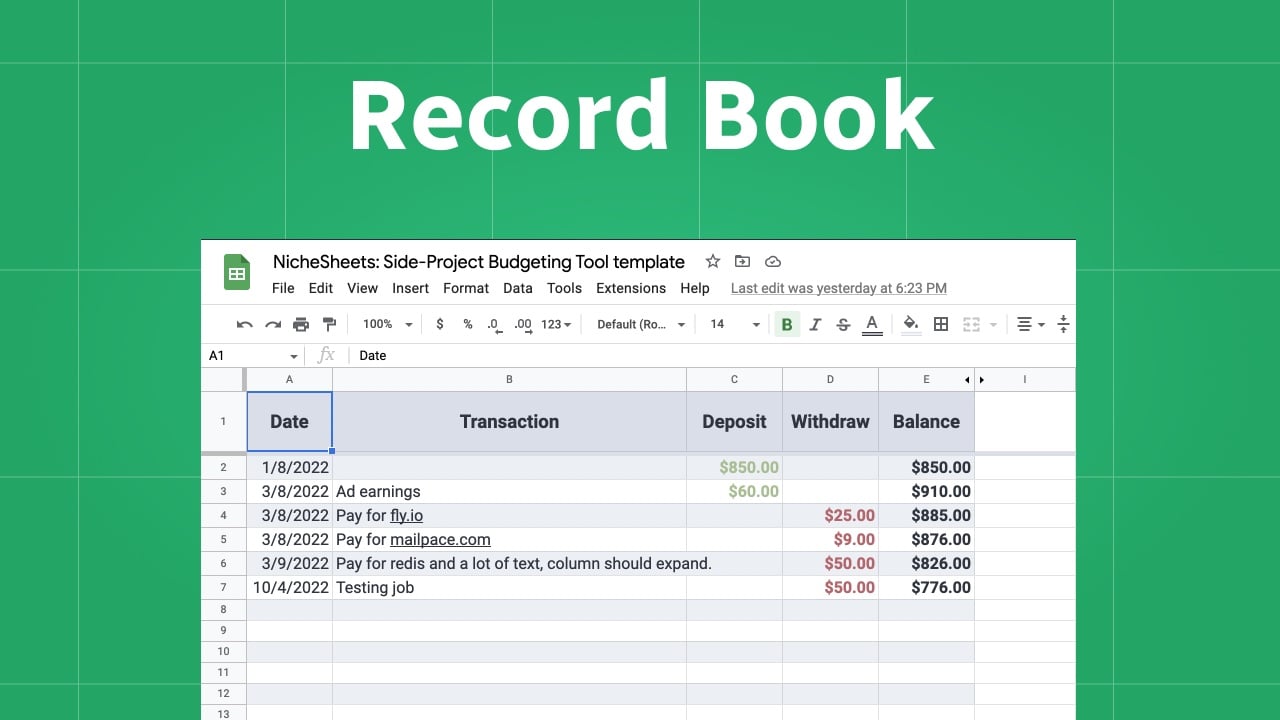Select the Balance header cell
The width and height of the screenshot is (1280, 720).
[x=926, y=422]
